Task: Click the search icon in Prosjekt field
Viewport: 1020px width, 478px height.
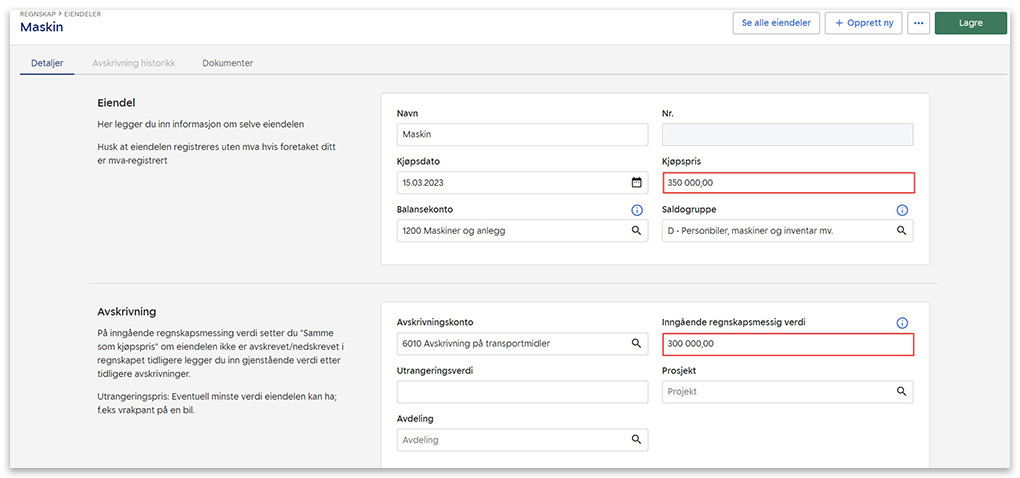Action: point(901,392)
